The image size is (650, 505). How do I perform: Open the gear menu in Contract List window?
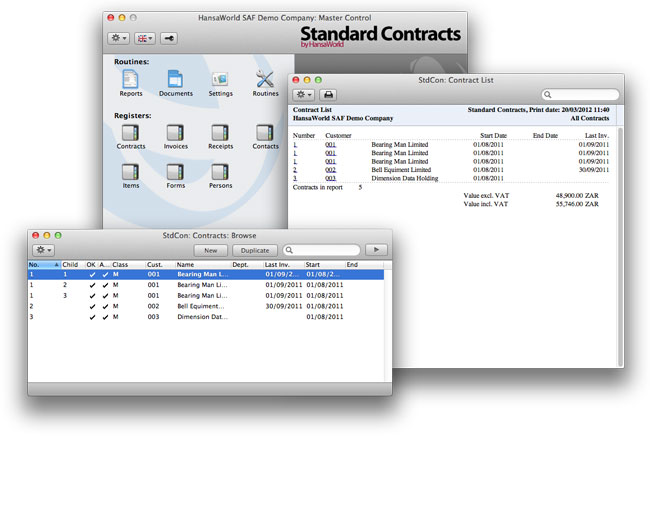[x=303, y=95]
